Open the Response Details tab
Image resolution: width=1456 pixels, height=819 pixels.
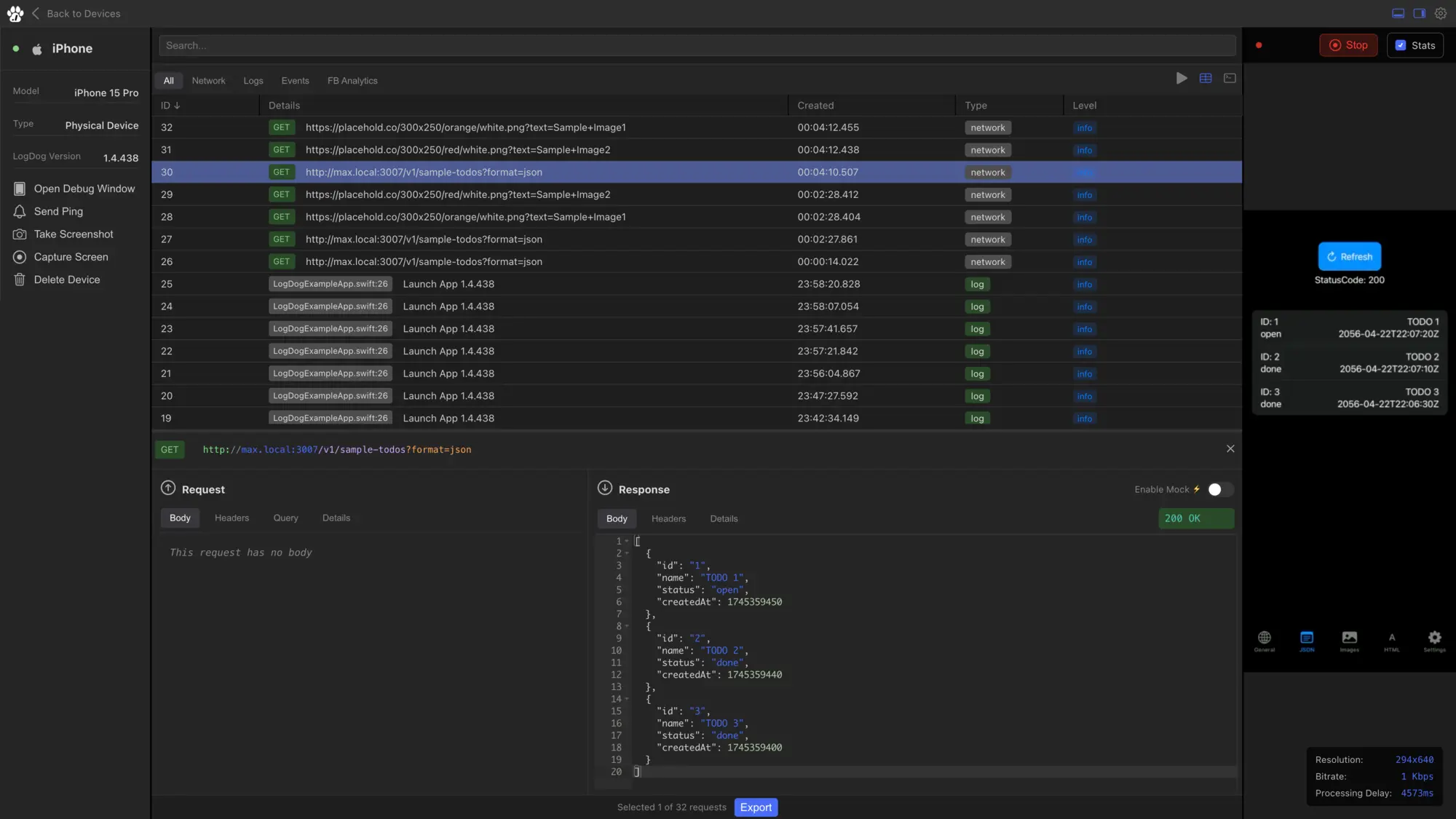pos(724,519)
